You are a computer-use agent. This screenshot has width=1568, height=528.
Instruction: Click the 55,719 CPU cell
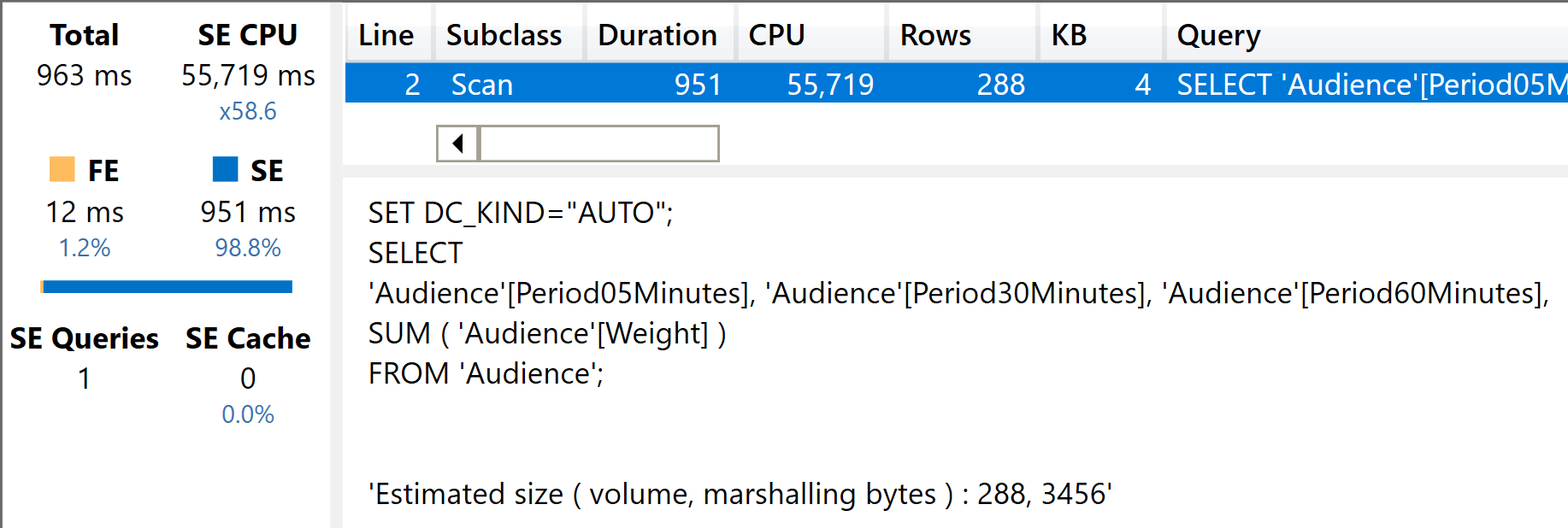click(829, 85)
